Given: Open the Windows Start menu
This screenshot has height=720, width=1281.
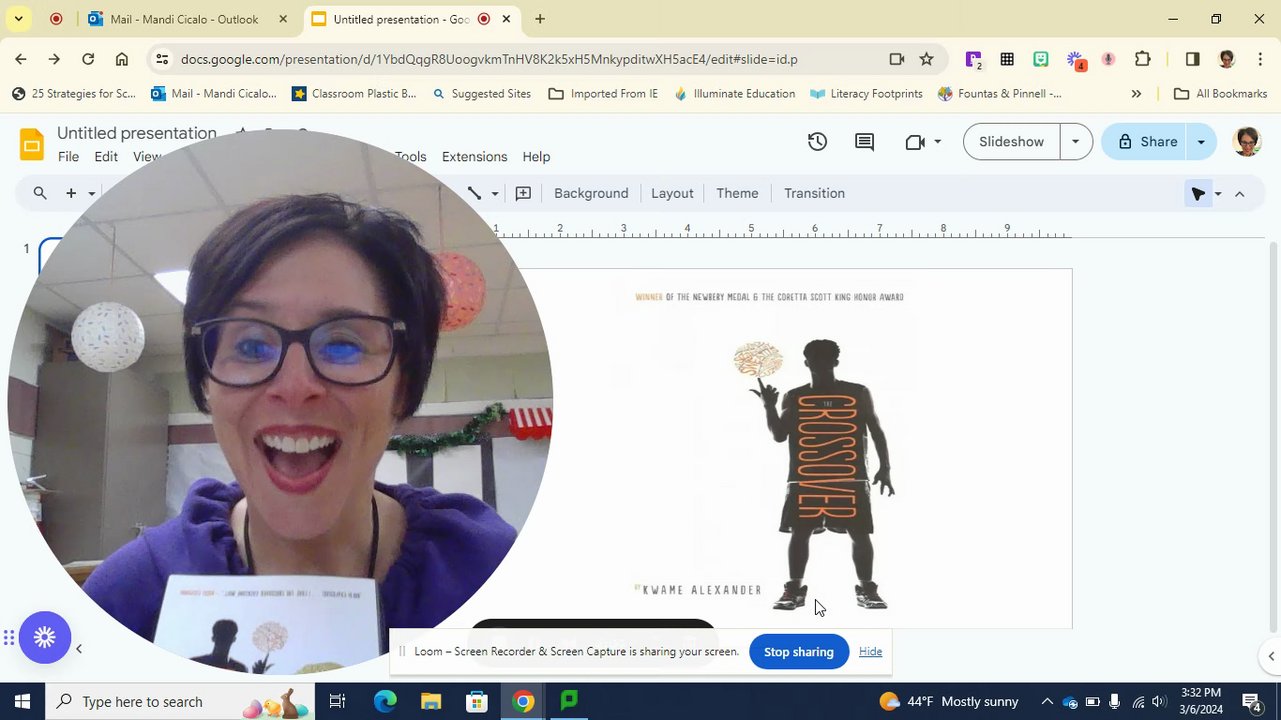Looking at the screenshot, I should tap(22, 701).
